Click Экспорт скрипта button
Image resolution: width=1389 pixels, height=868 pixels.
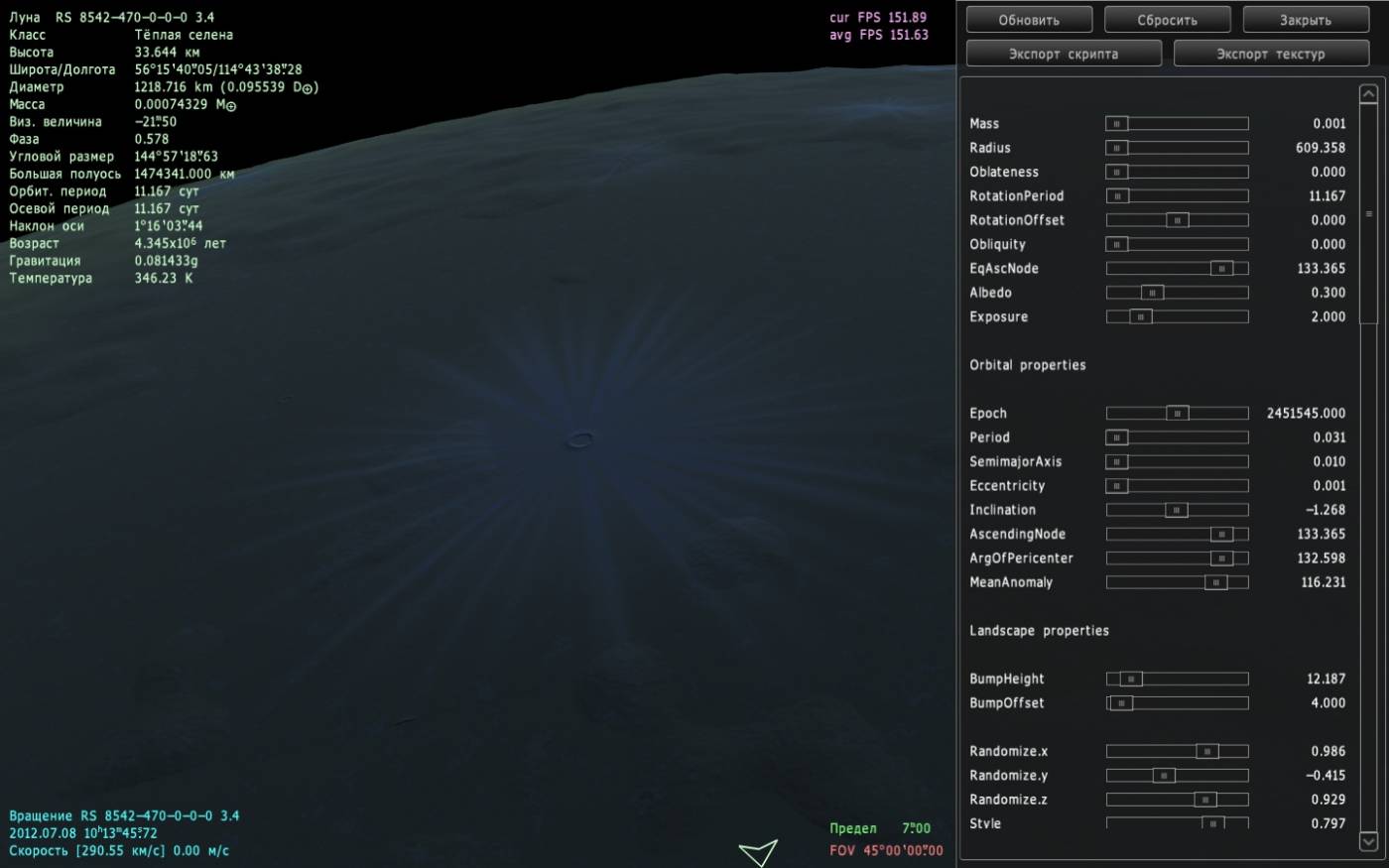1064,54
